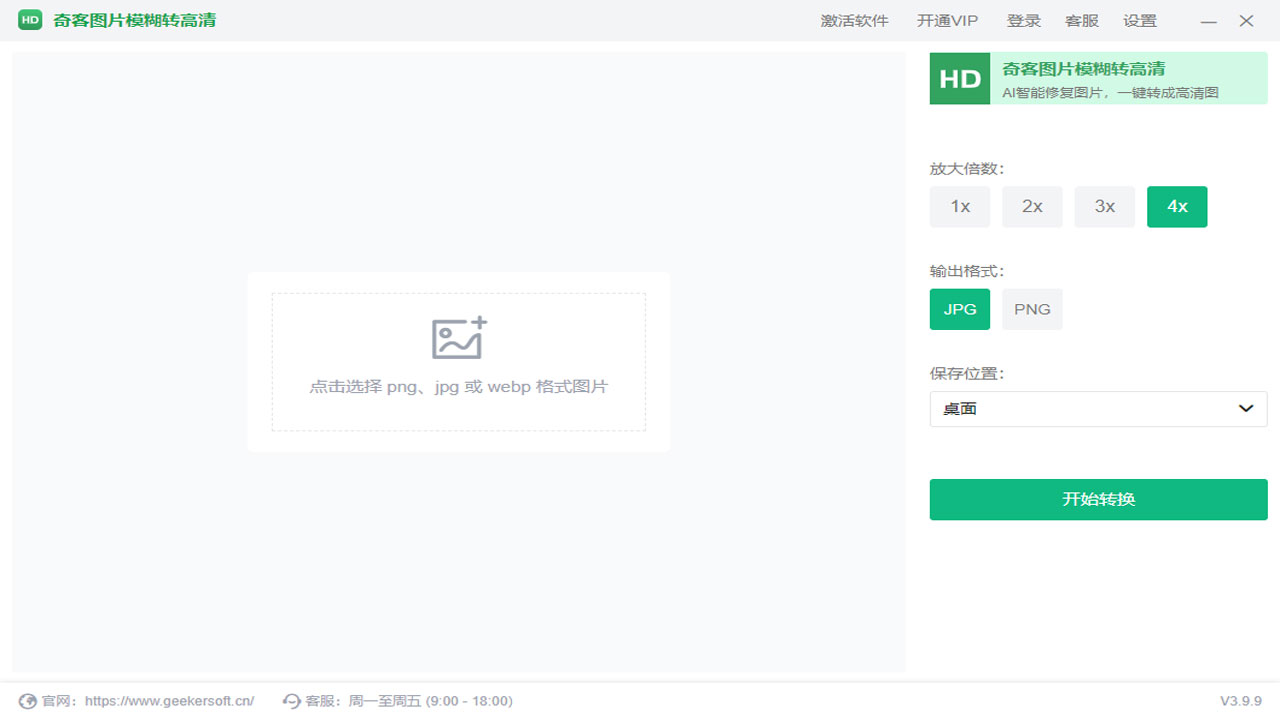Image resolution: width=1280 pixels, height=720 pixels.
Task: Open the 设置 settings entry
Action: (1140, 20)
